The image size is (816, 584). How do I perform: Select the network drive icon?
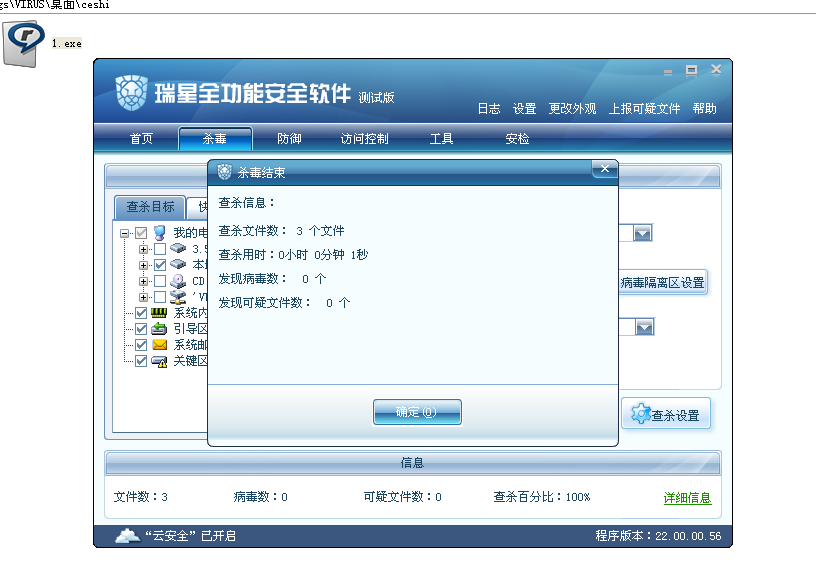click(178, 297)
